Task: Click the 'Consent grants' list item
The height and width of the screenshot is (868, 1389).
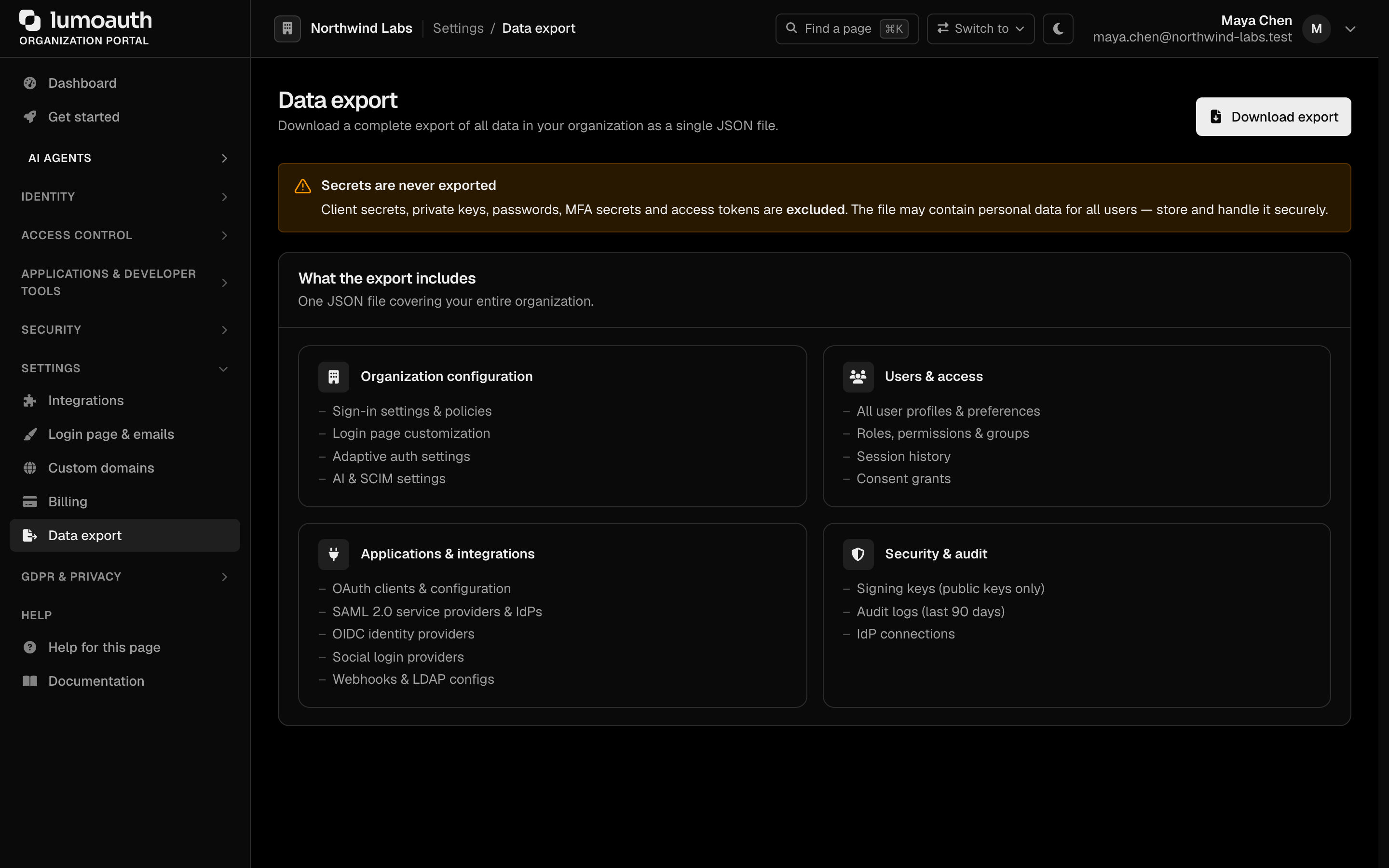Action: pyautogui.click(x=903, y=479)
